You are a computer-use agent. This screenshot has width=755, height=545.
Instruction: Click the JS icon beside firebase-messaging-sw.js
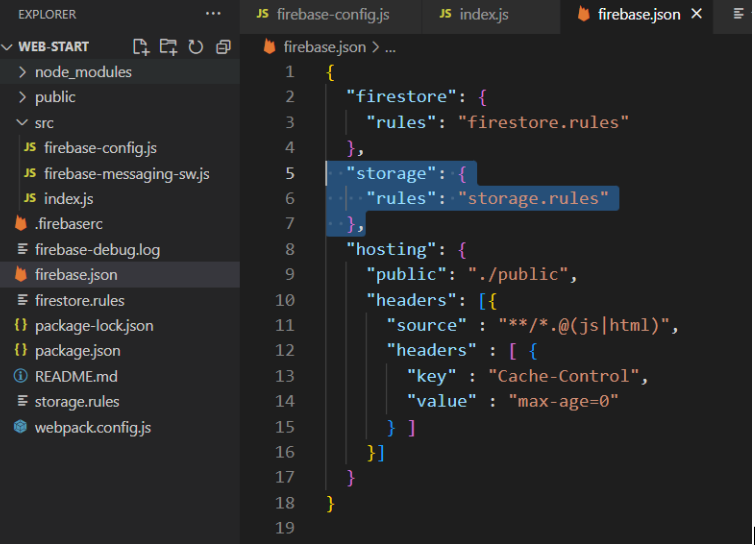point(30,172)
